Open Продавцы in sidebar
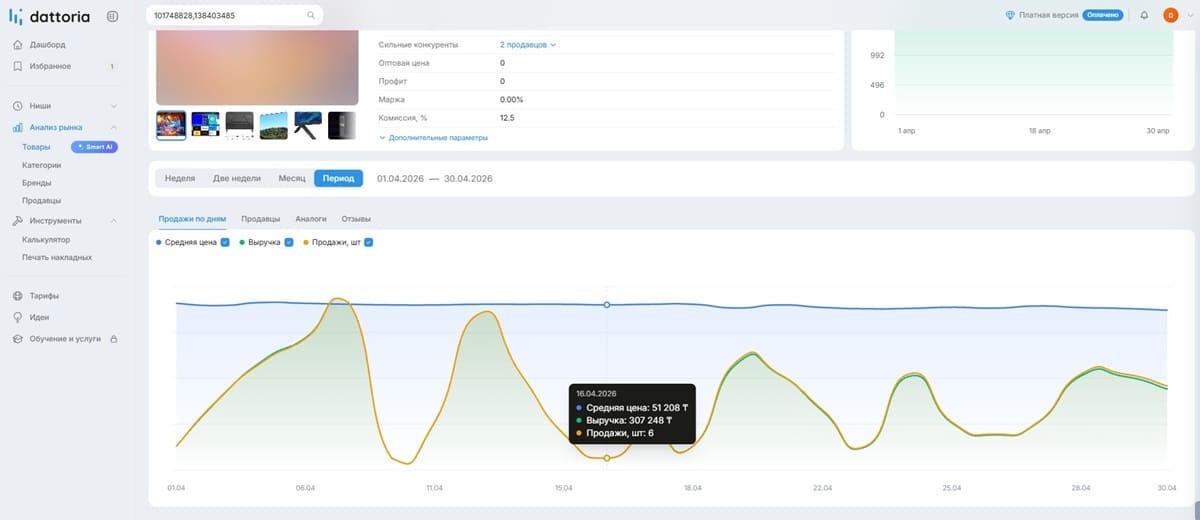 tap(41, 201)
